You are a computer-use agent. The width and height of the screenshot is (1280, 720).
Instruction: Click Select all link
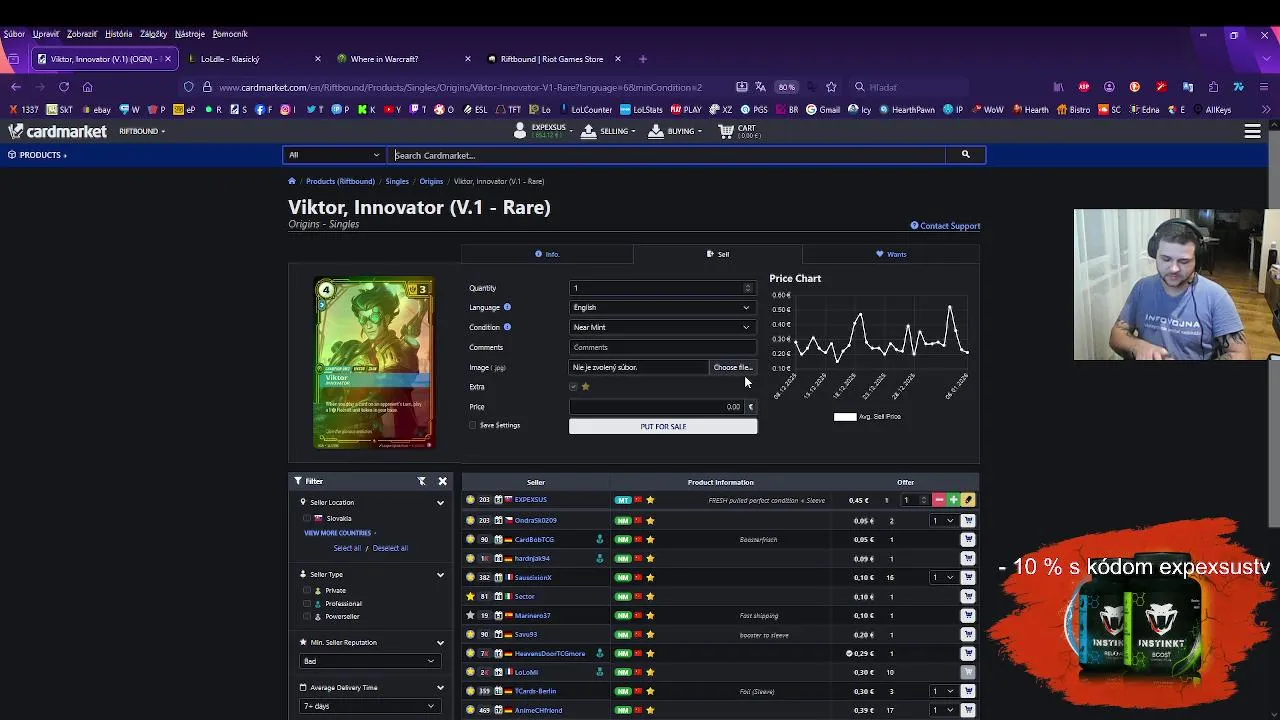tap(347, 548)
